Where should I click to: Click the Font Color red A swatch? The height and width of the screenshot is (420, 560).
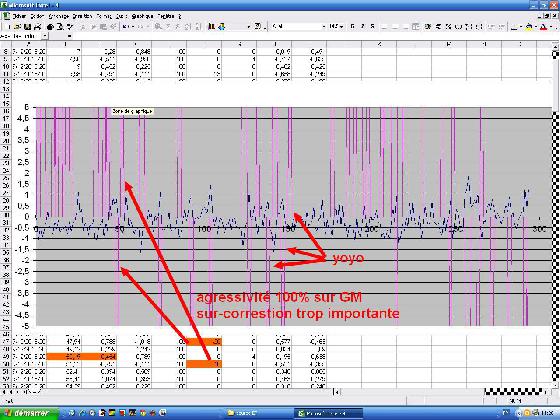[x=544, y=26]
